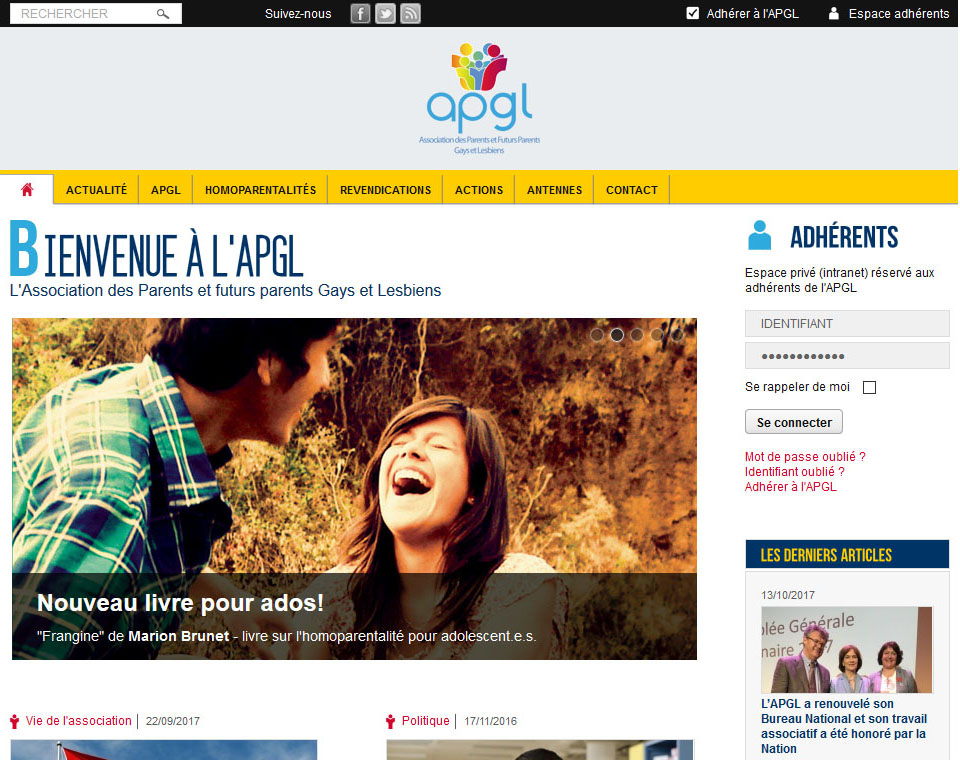Follow the Mot de passe oublié link
This screenshot has width=960, height=760.
[x=805, y=457]
